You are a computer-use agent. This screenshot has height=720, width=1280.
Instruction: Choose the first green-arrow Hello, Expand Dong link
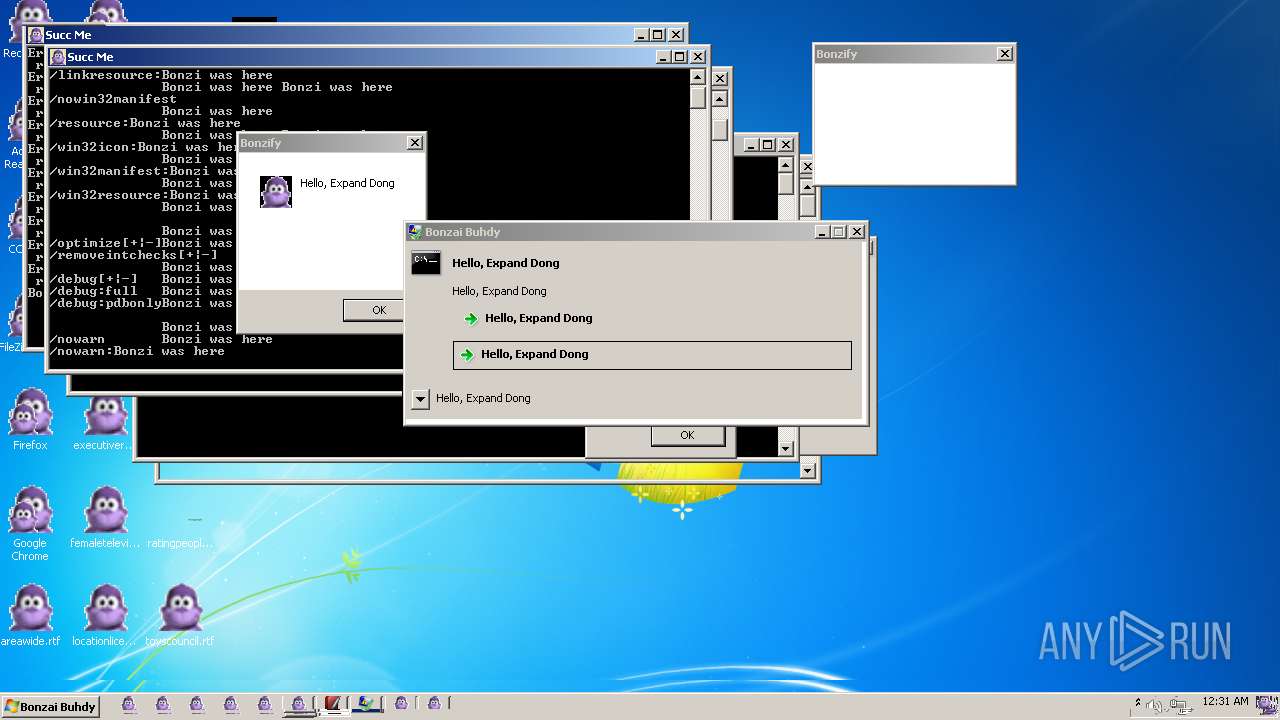coord(528,318)
